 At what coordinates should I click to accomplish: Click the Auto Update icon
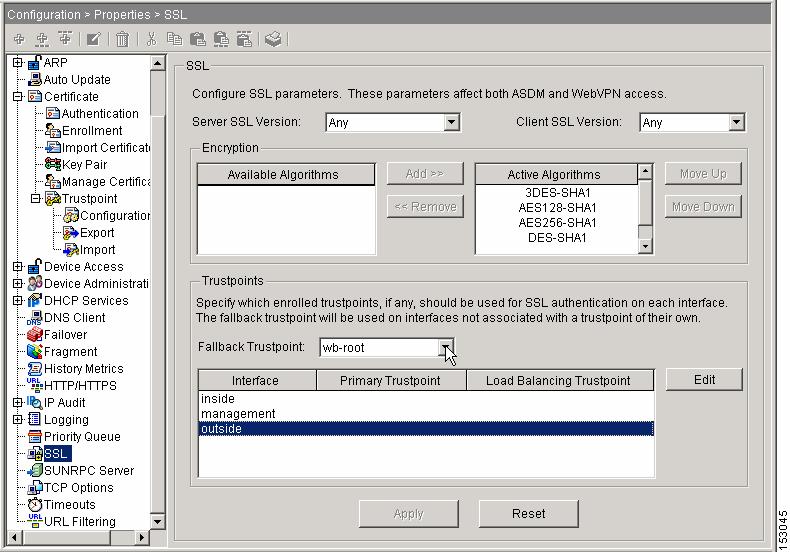pos(35,79)
